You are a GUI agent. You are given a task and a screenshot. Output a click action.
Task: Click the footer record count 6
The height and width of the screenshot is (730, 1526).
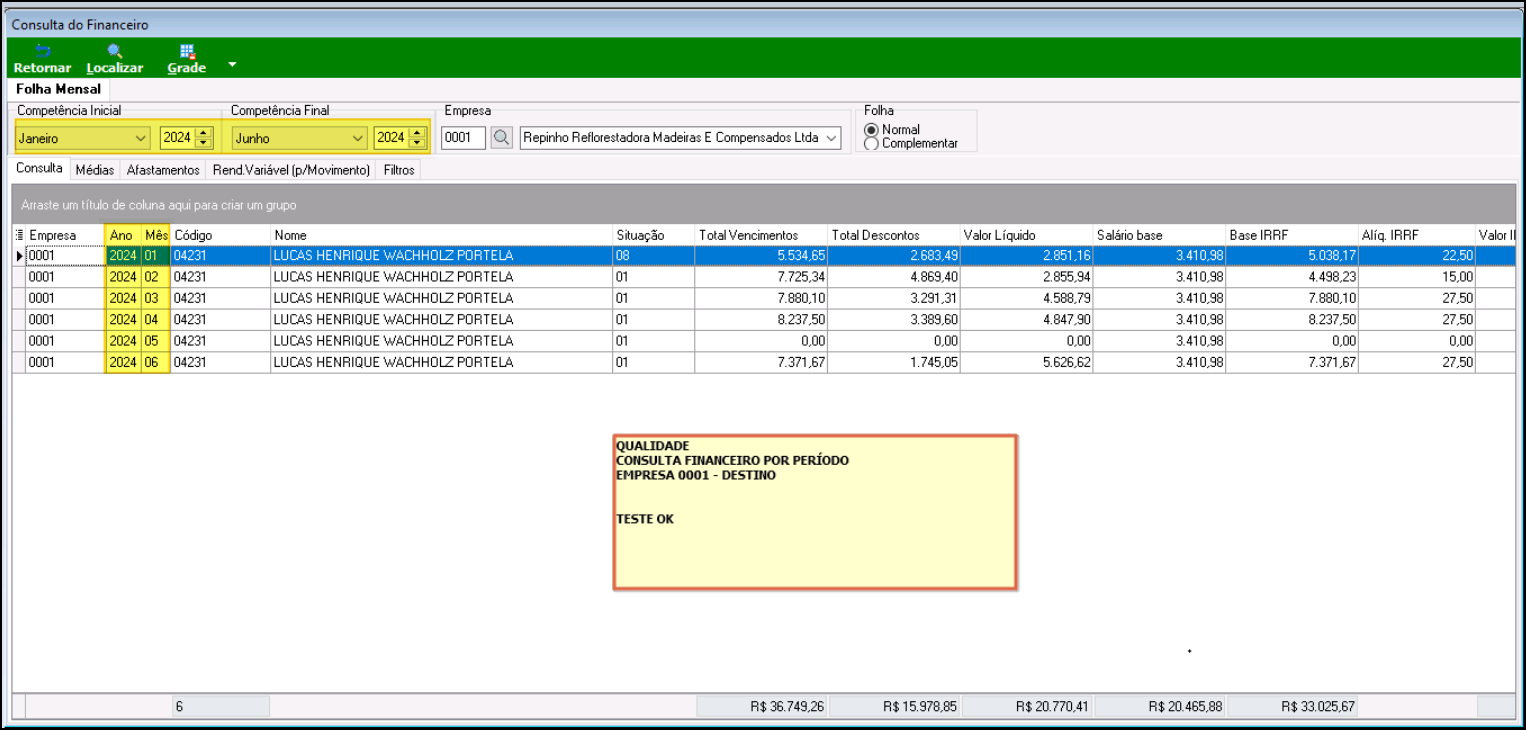pos(221,706)
